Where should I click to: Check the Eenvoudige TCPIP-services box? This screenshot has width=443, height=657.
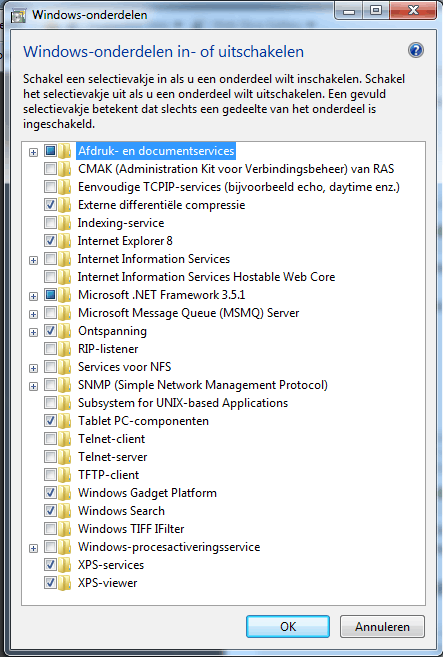coord(50,187)
